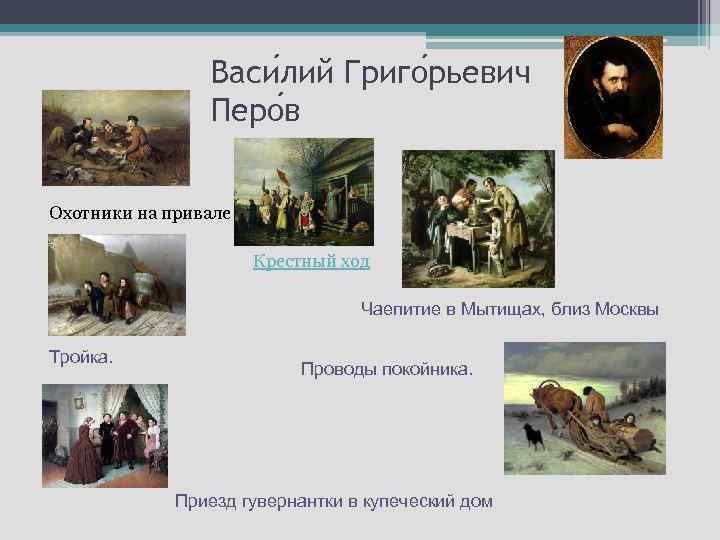The width and height of the screenshot is (720, 540).
Task: Click the Крестный ход procession painting image
Action: click(x=304, y=192)
